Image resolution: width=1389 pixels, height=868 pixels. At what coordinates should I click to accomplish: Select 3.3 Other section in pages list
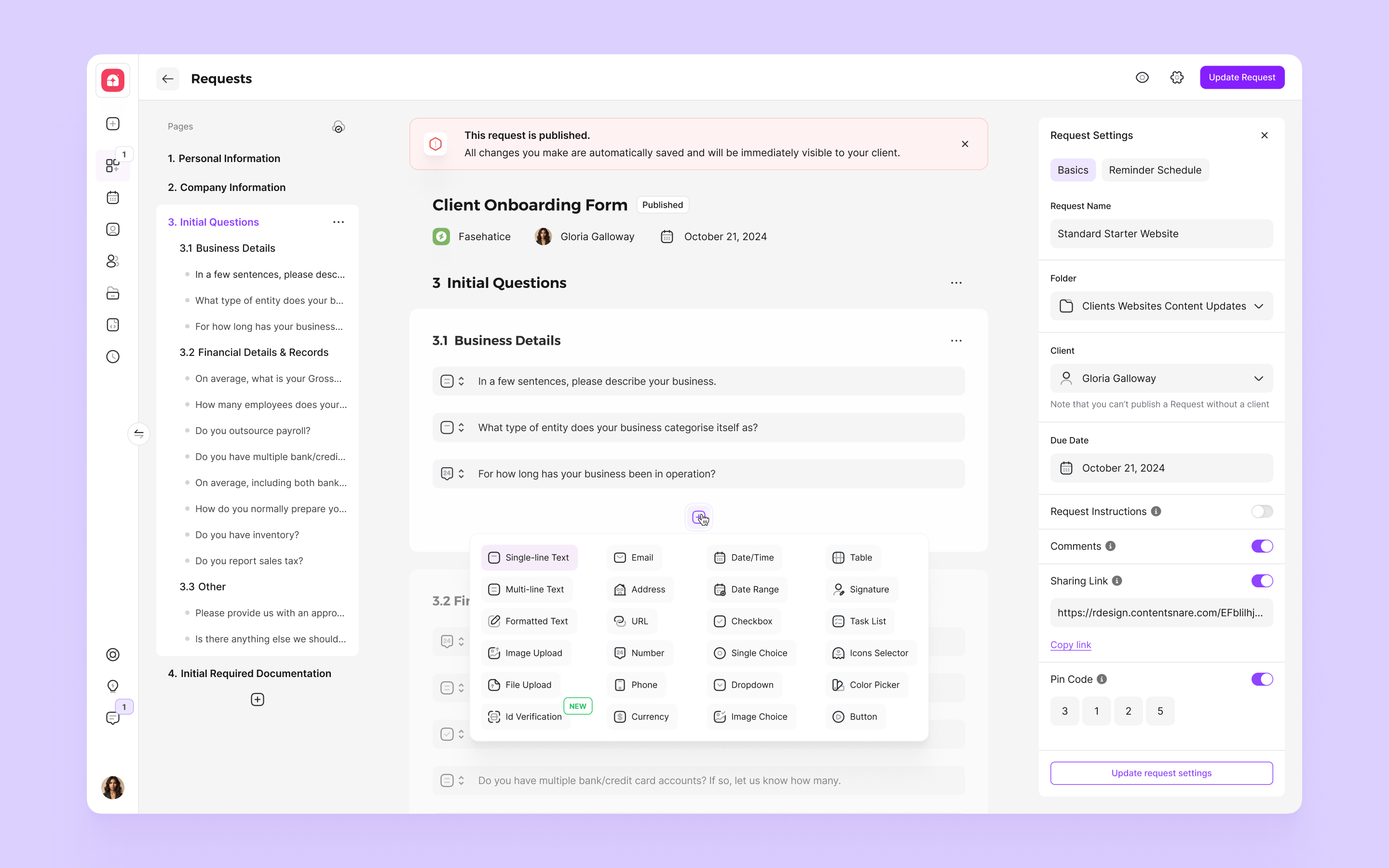point(202,587)
